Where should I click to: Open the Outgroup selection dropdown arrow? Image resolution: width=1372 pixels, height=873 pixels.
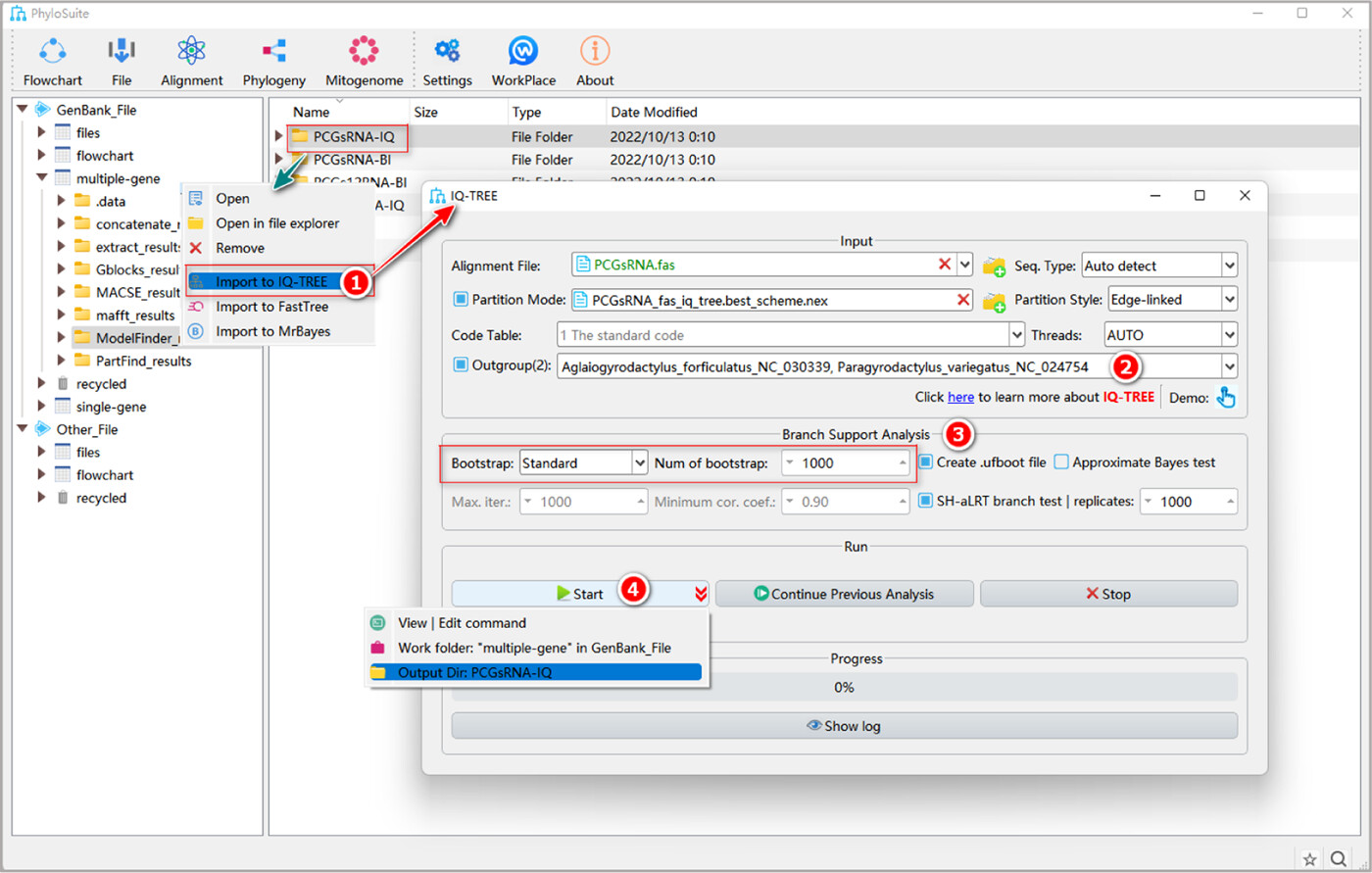point(1229,367)
